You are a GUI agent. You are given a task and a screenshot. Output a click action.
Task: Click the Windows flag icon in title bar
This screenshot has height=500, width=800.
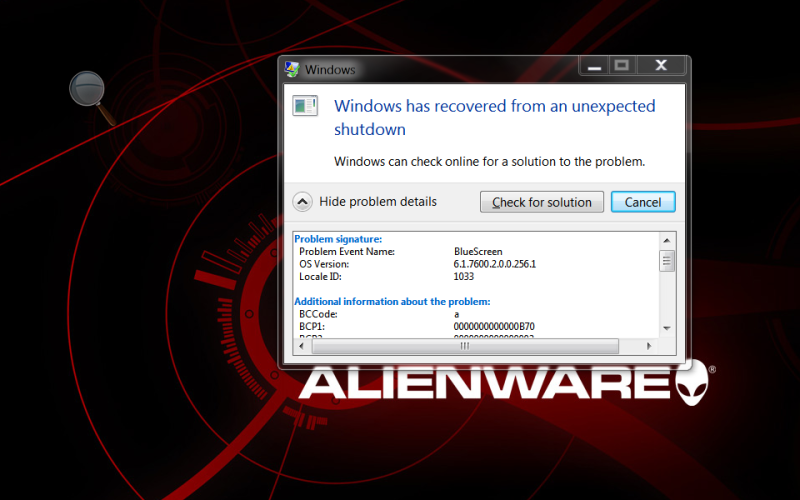click(x=292, y=69)
